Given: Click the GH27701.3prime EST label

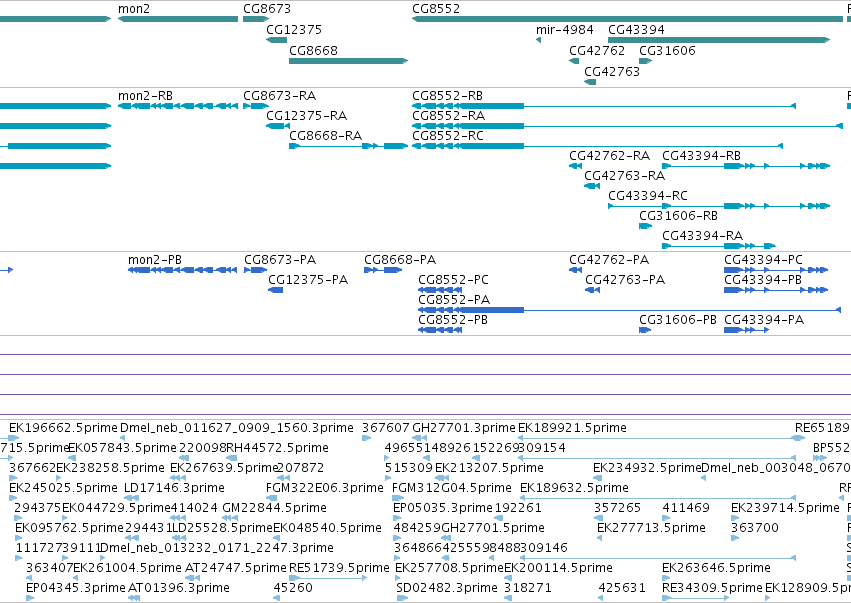Looking at the screenshot, I should coord(464,428).
